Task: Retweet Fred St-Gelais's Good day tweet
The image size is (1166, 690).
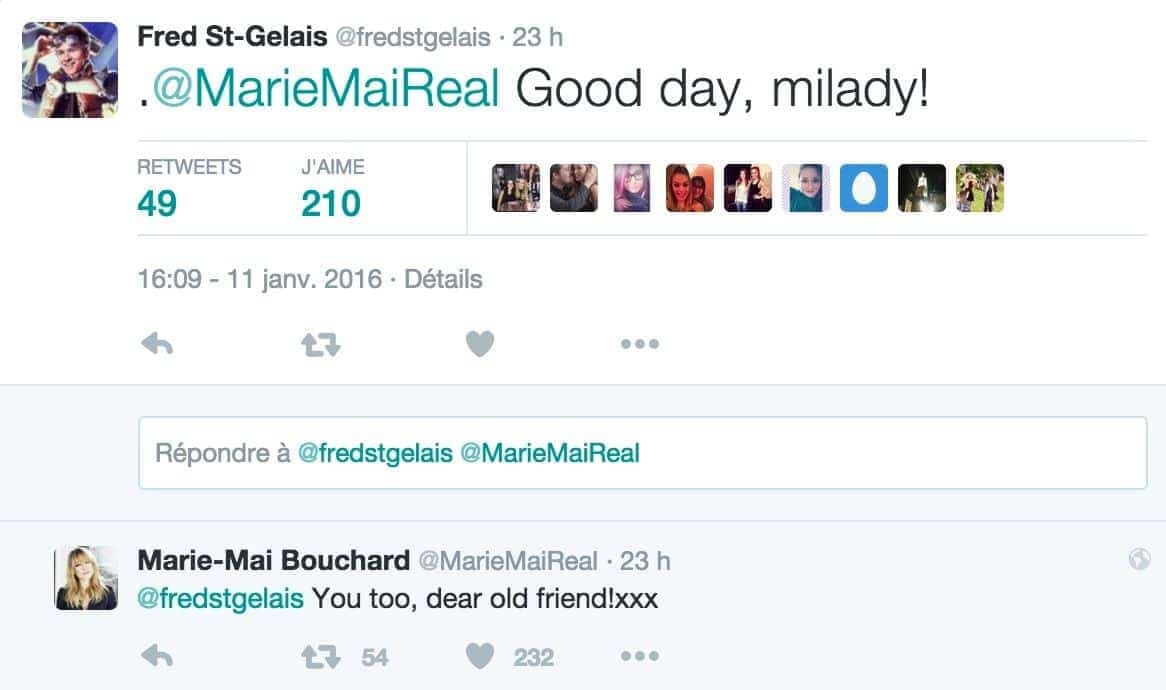Action: pos(320,345)
